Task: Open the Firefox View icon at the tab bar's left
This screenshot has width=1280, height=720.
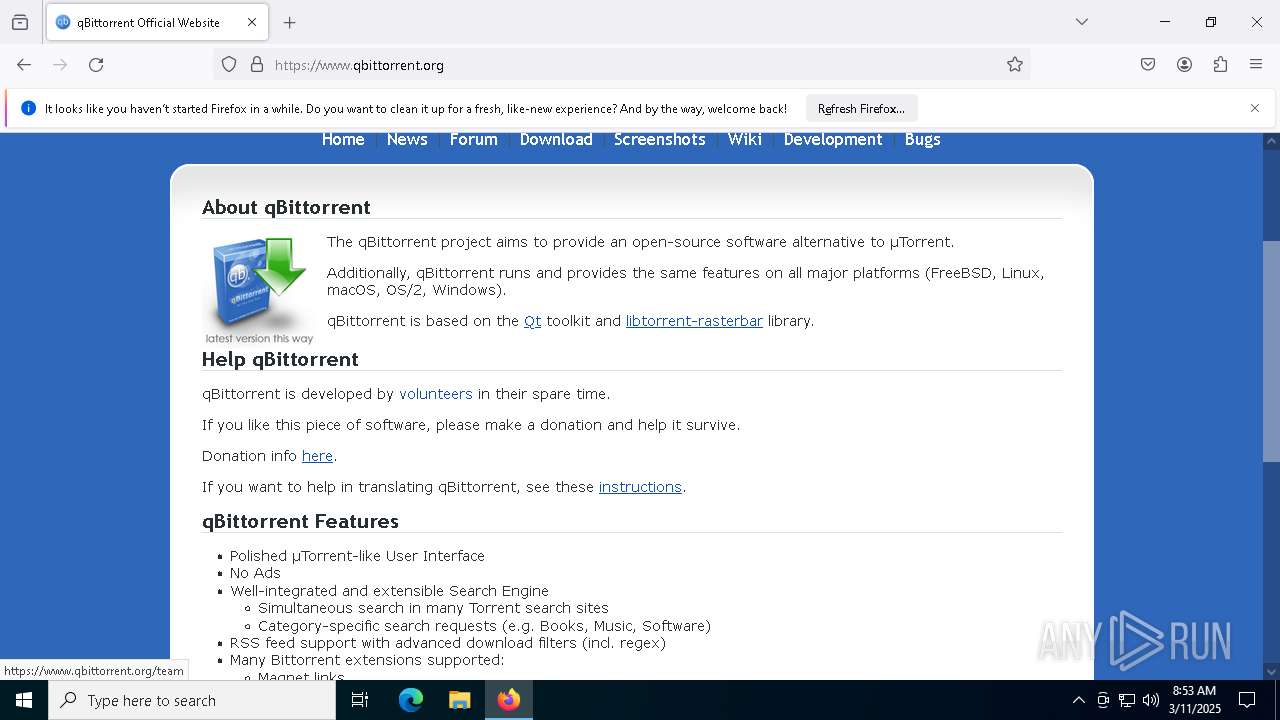Action: click(20, 22)
